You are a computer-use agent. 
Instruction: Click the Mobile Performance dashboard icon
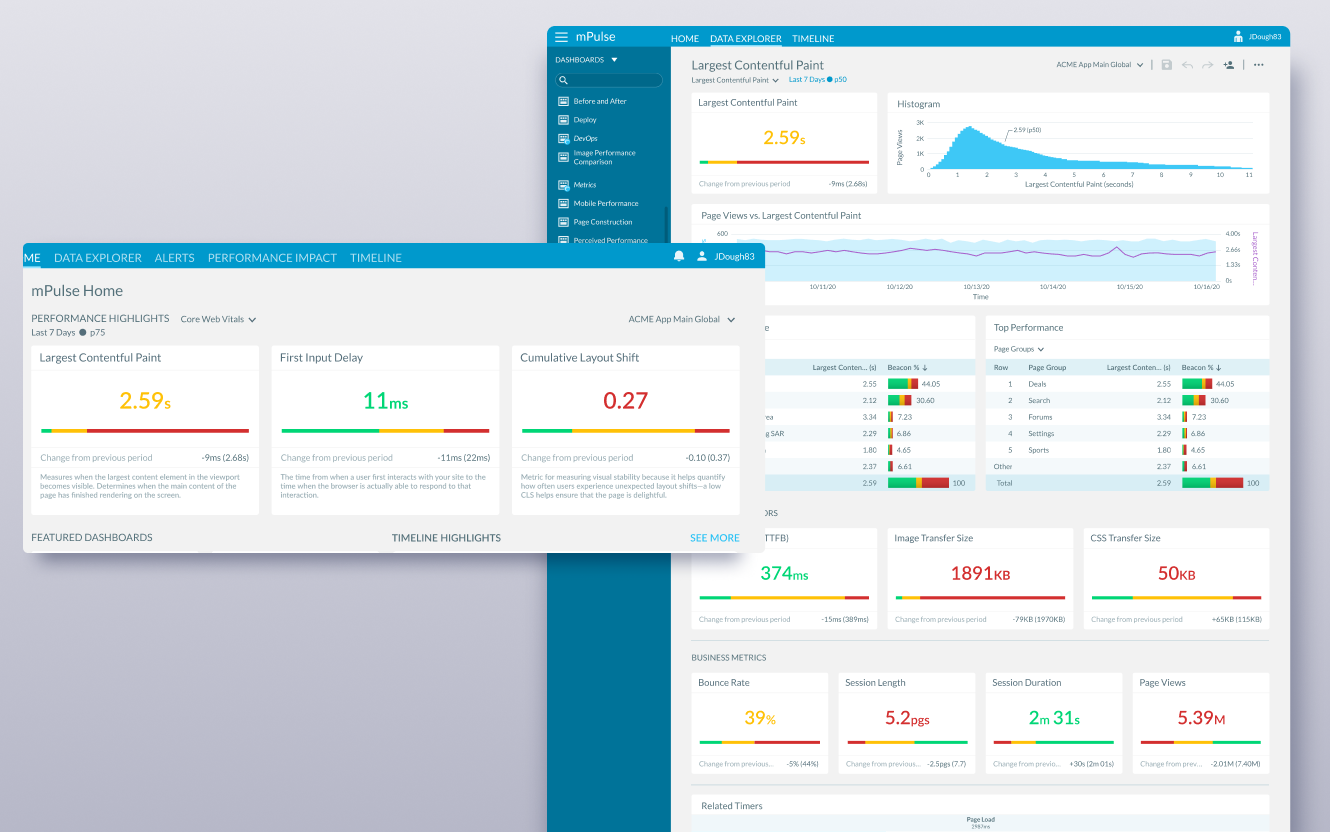pos(563,203)
